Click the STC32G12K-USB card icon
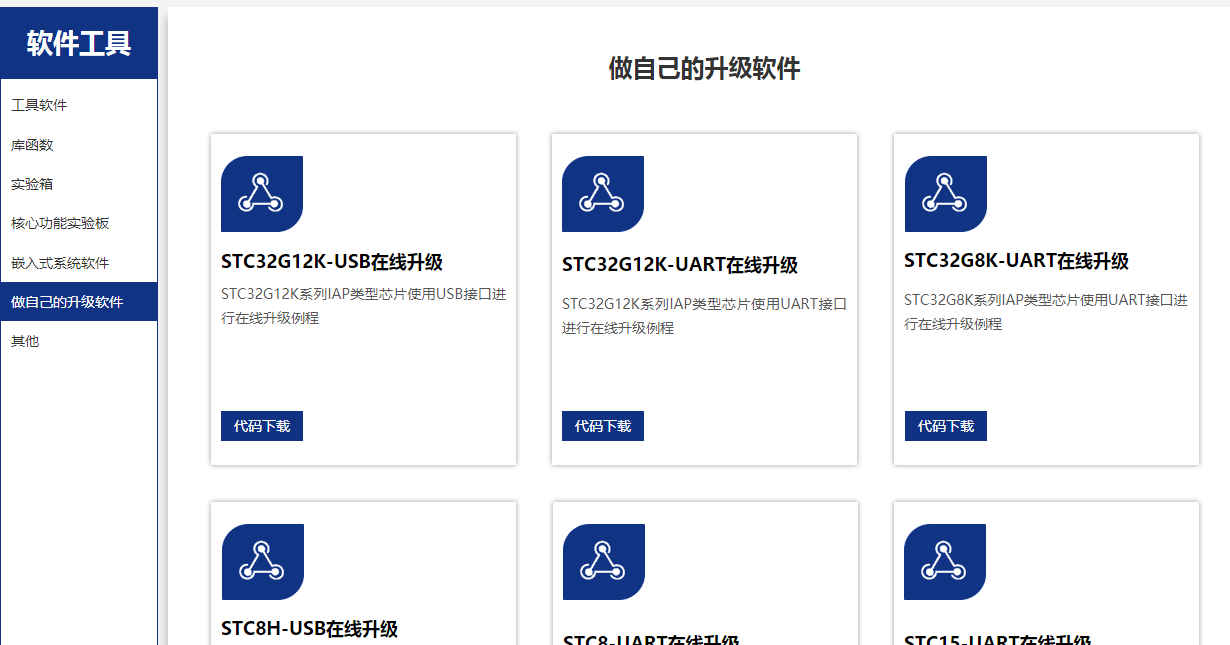The width and height of the screenshot is (1230, 645). [262, 194]
